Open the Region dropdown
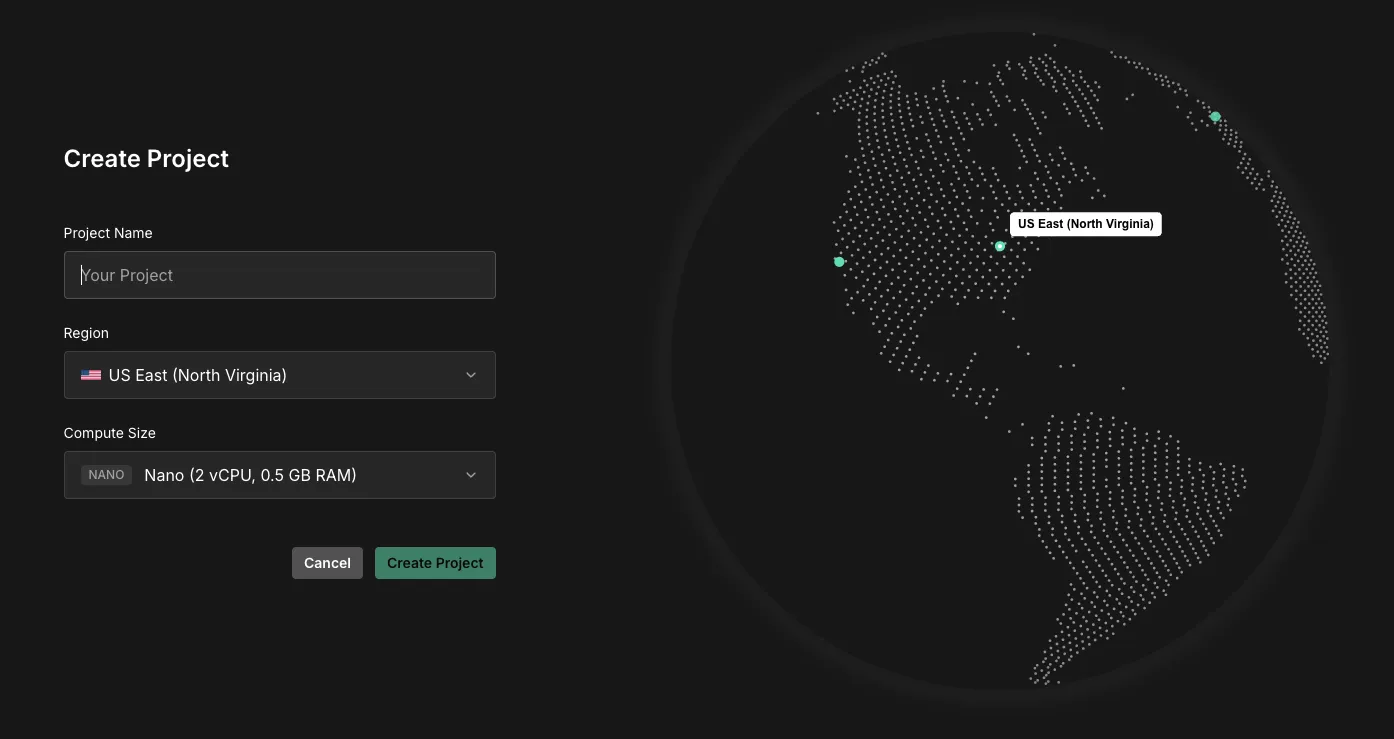Screen dimensions: 1394x739 (x=279, y=375)
